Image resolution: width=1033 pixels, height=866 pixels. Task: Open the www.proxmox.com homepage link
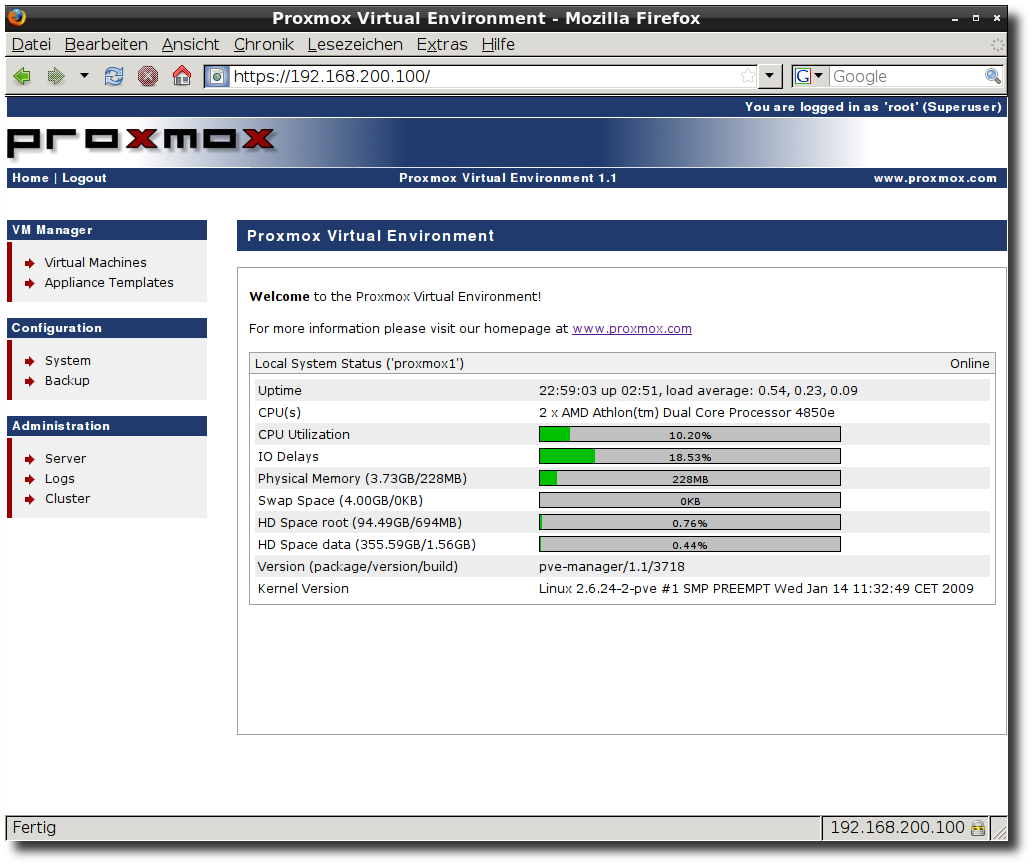point(631,329)
